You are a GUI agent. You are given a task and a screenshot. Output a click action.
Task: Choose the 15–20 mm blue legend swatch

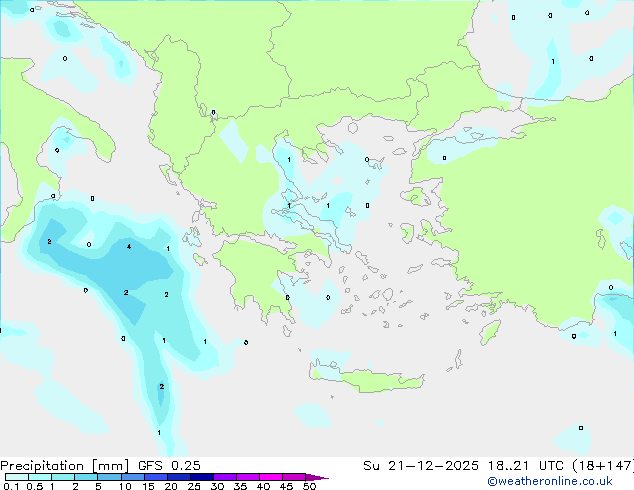click(x=156, y=477)
